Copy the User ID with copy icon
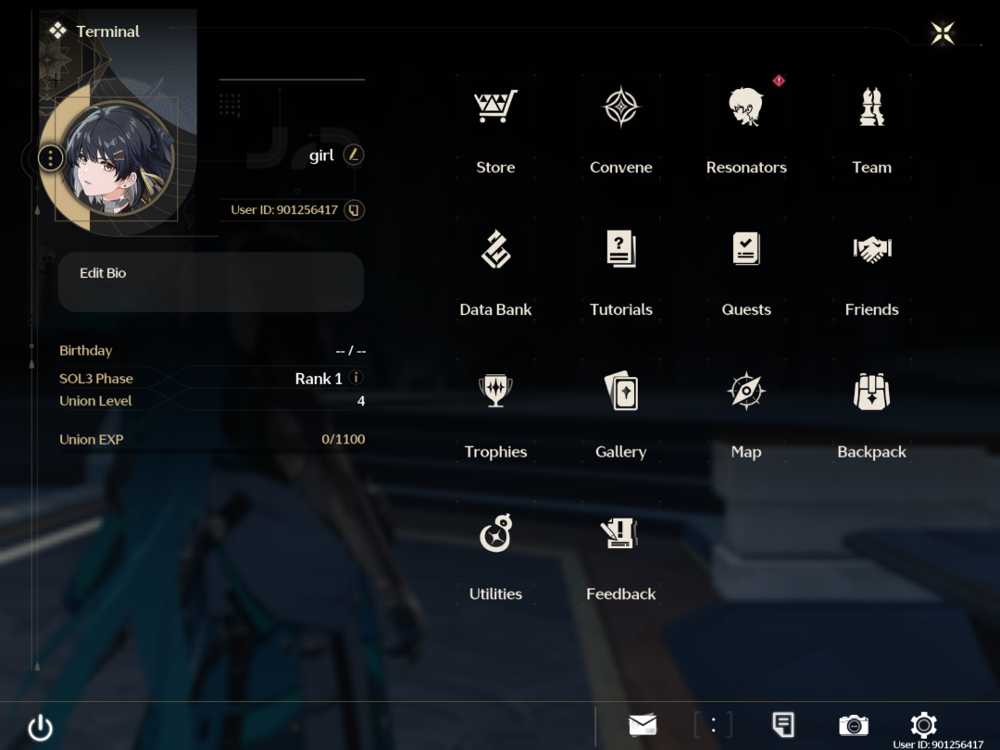 click(x=354, y=210)
